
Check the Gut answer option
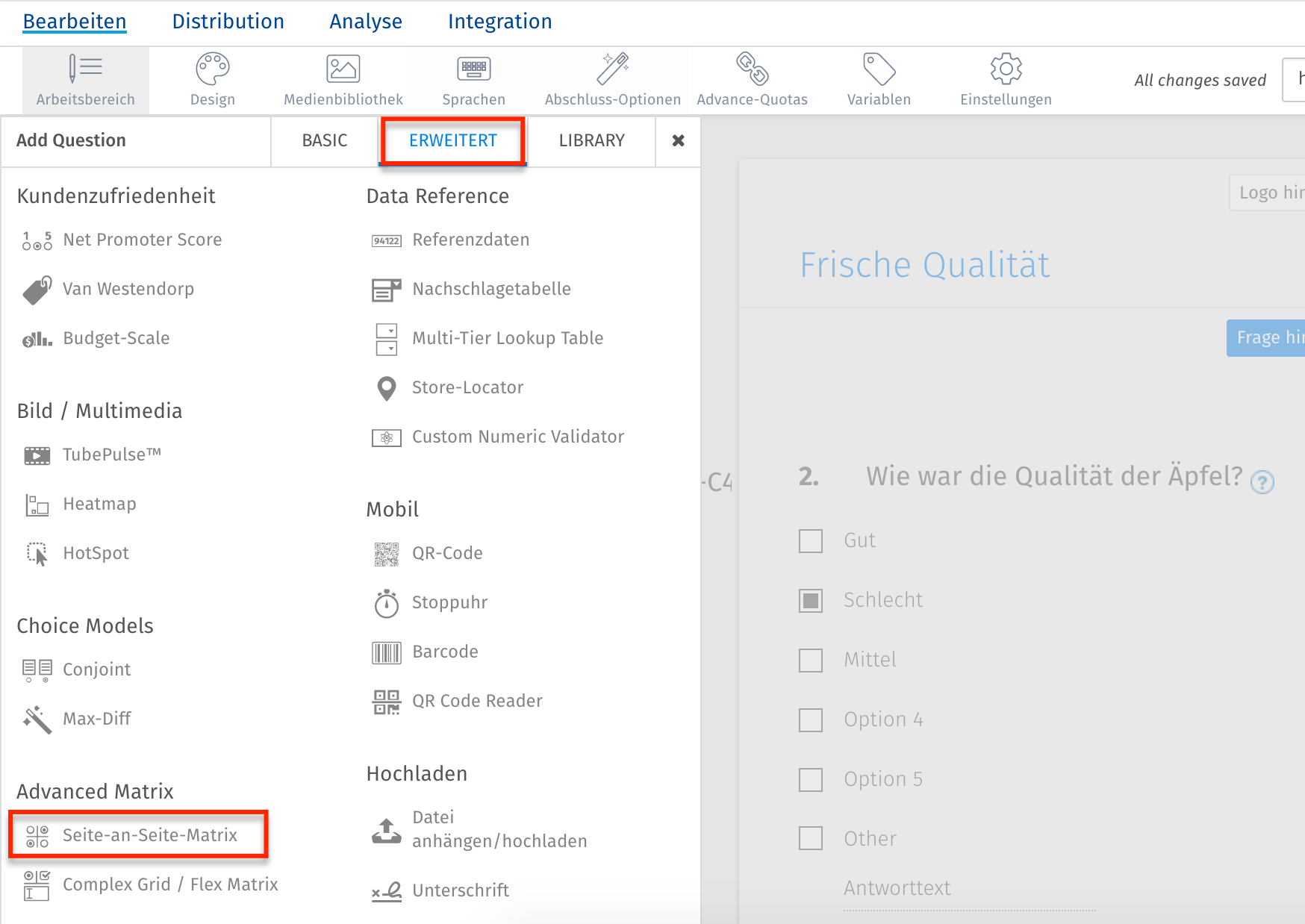point(810,540)
